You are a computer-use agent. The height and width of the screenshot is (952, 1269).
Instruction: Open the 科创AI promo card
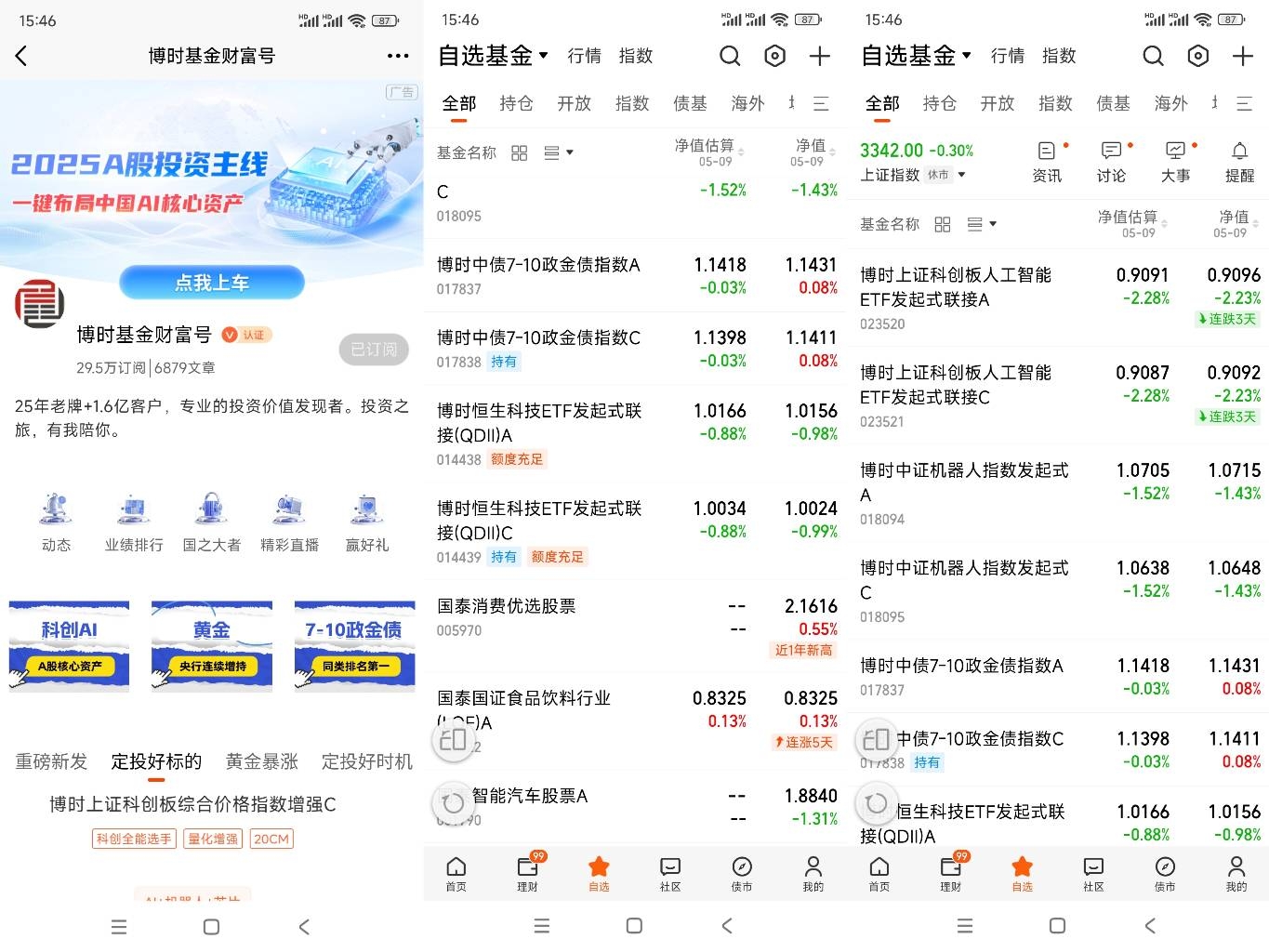click(70, 646)
